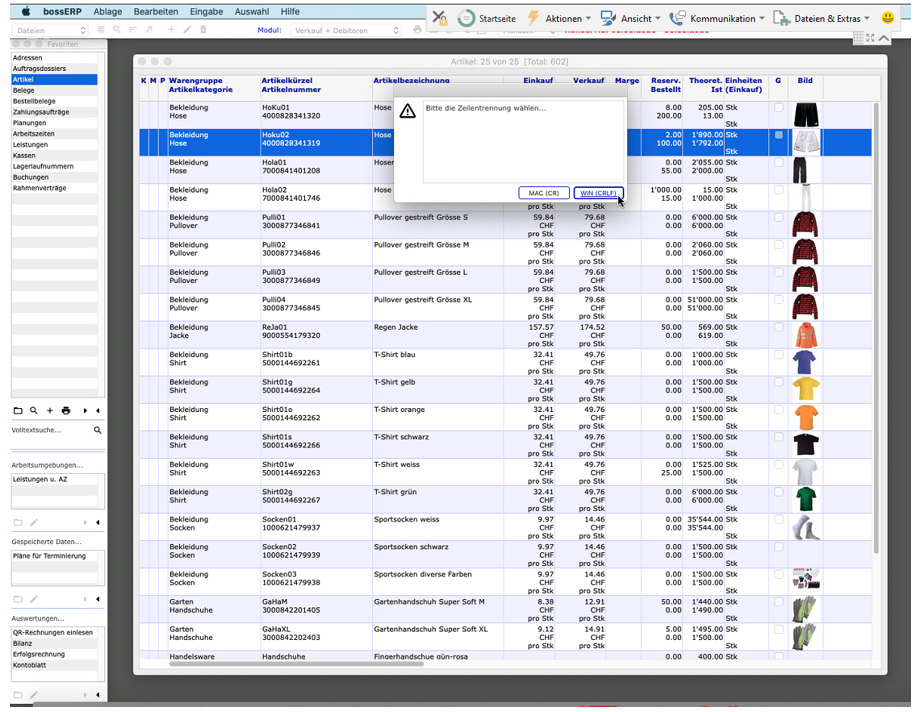Click the print icon in Favoriten panel
The height and width of the screenshot is (712, 915).
pyautogui.click(x=66, y=411)
